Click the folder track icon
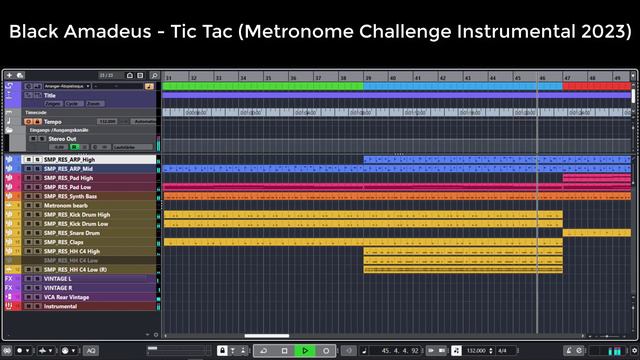The image size is (640, 360). pyautogui.click(x=9, y=130)
